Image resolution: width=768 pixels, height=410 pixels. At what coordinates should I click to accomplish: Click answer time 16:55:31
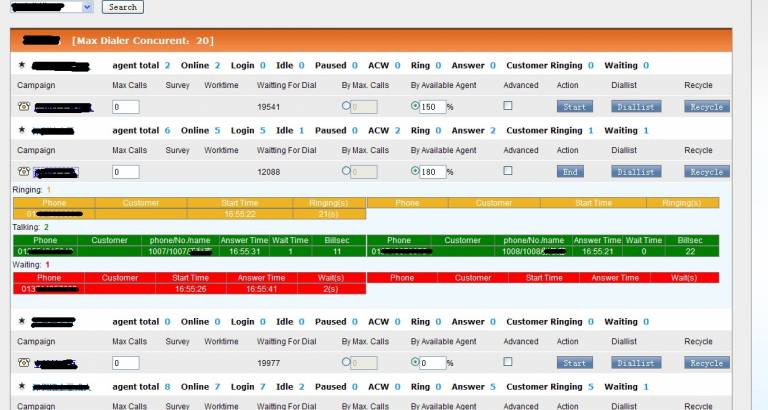pos(244,251)
